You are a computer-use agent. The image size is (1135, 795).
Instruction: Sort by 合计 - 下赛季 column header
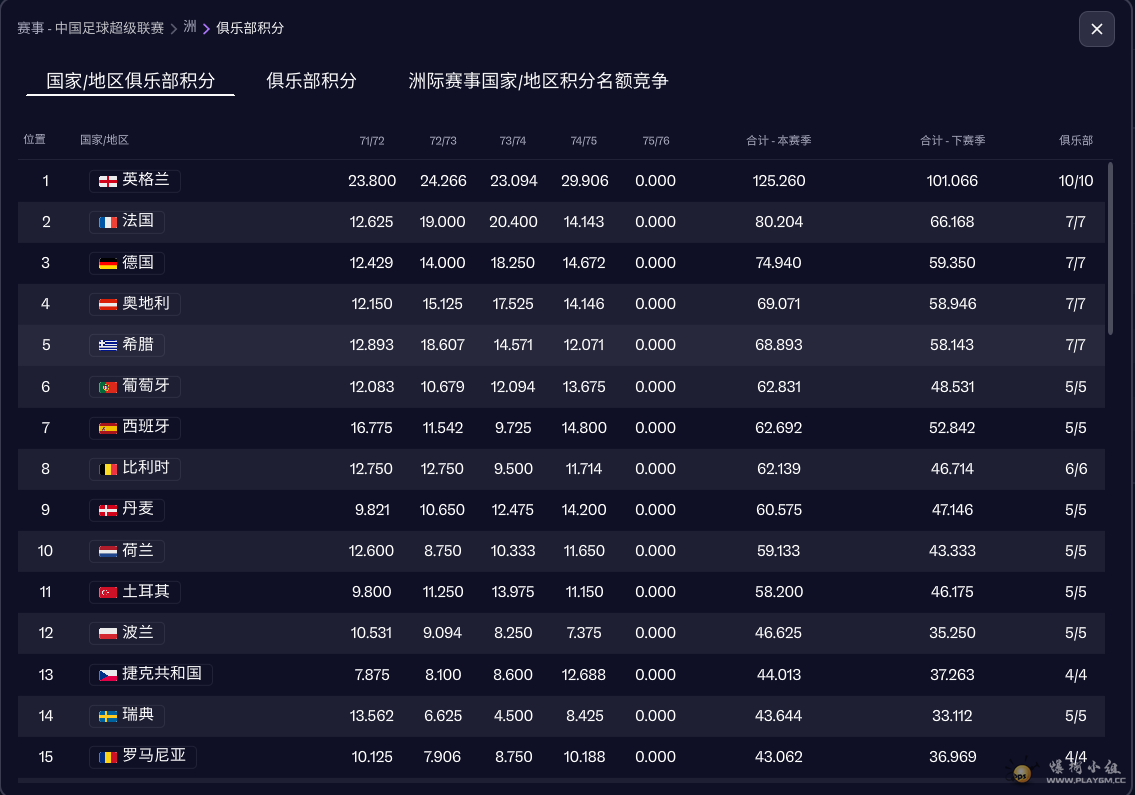(952, 141)
